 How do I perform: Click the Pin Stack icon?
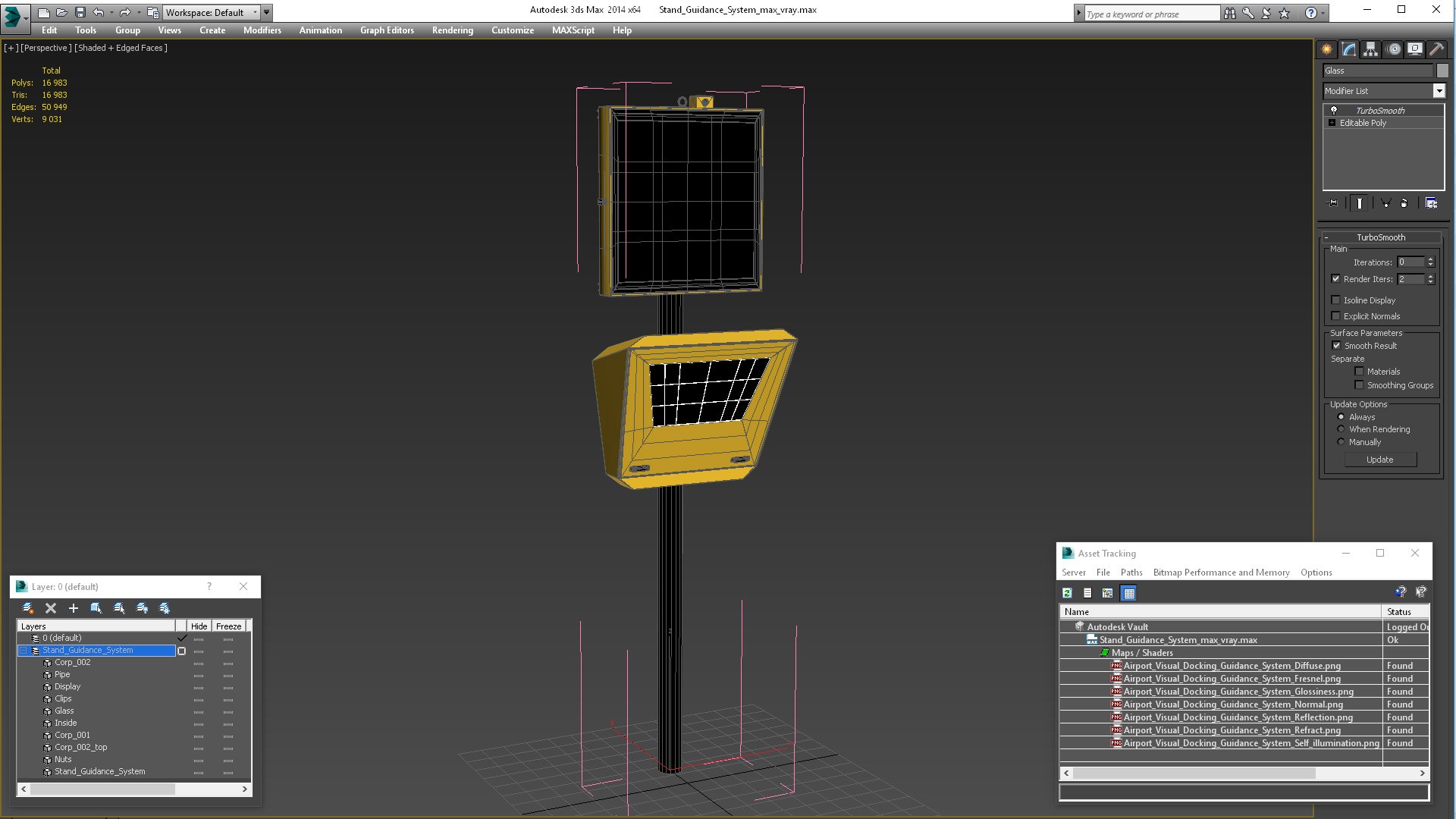click(x=1333, y=203)
